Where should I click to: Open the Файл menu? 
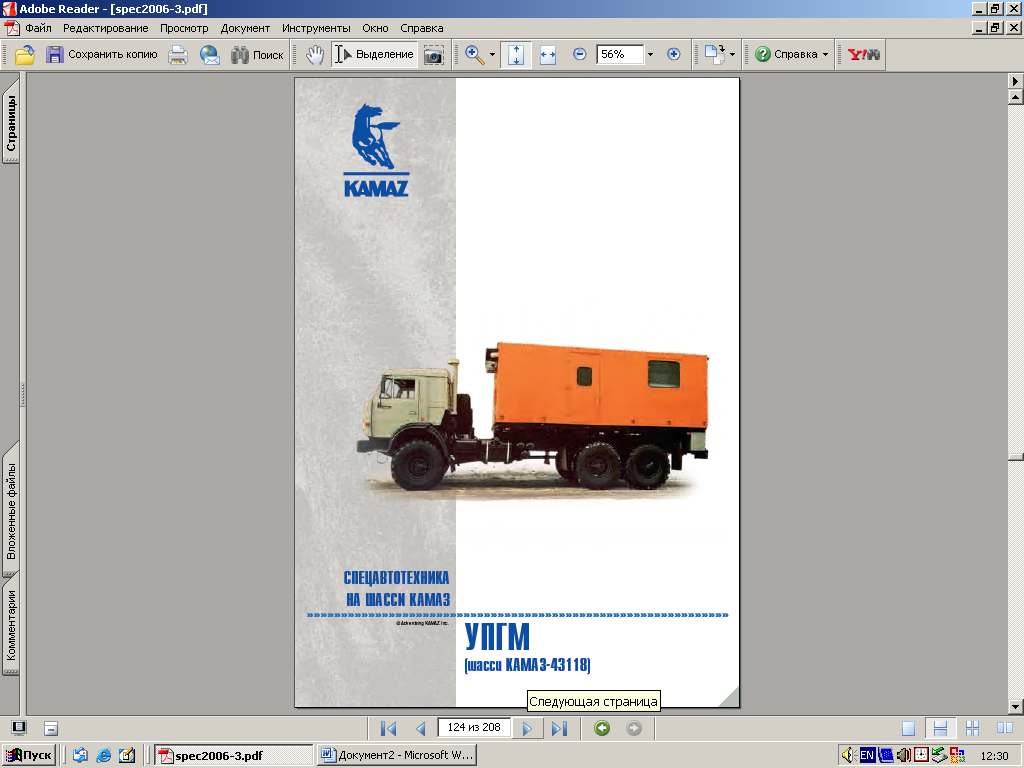(39, 28)
